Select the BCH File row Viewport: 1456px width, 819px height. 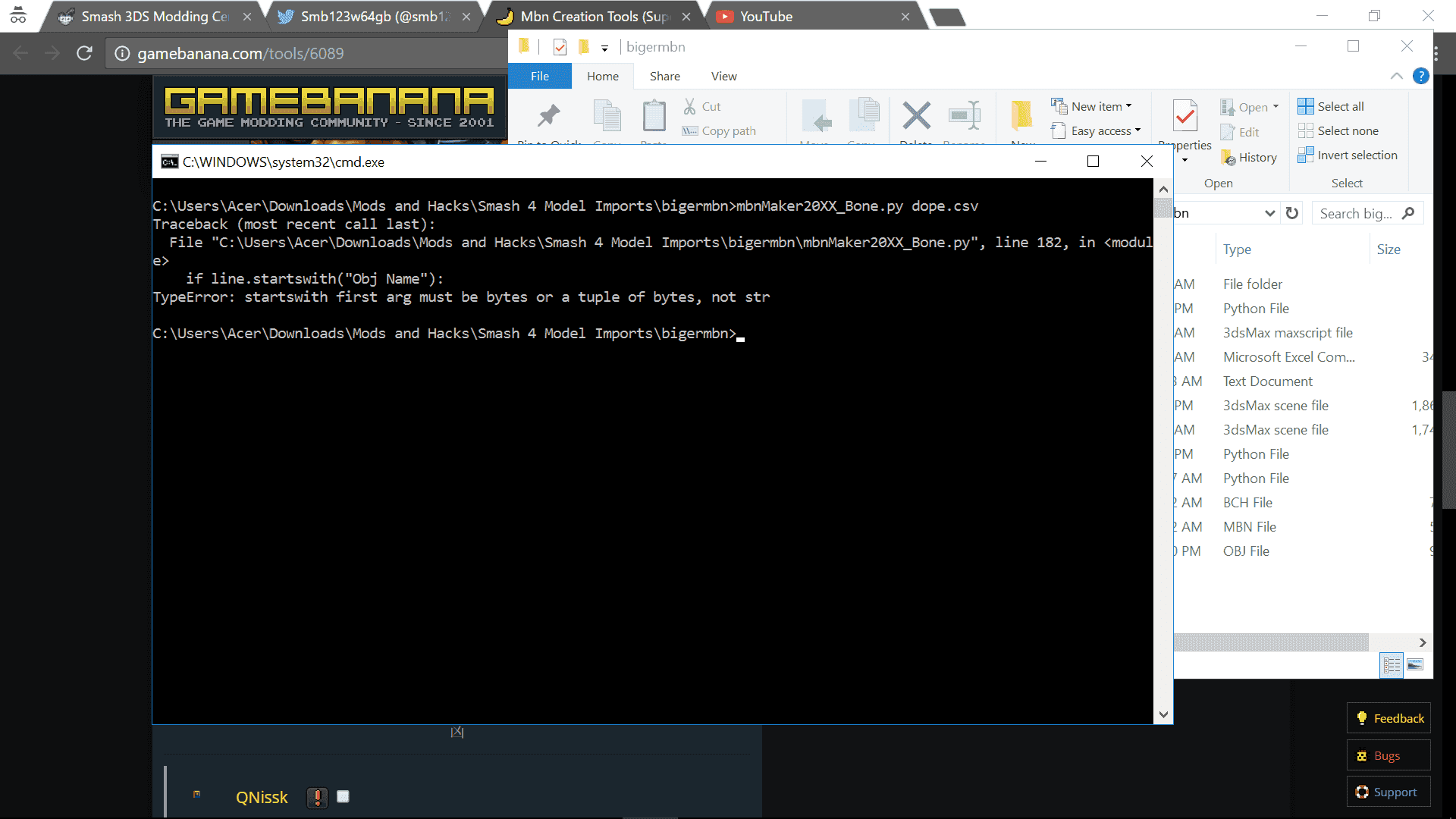click(x=1303, y=503)
